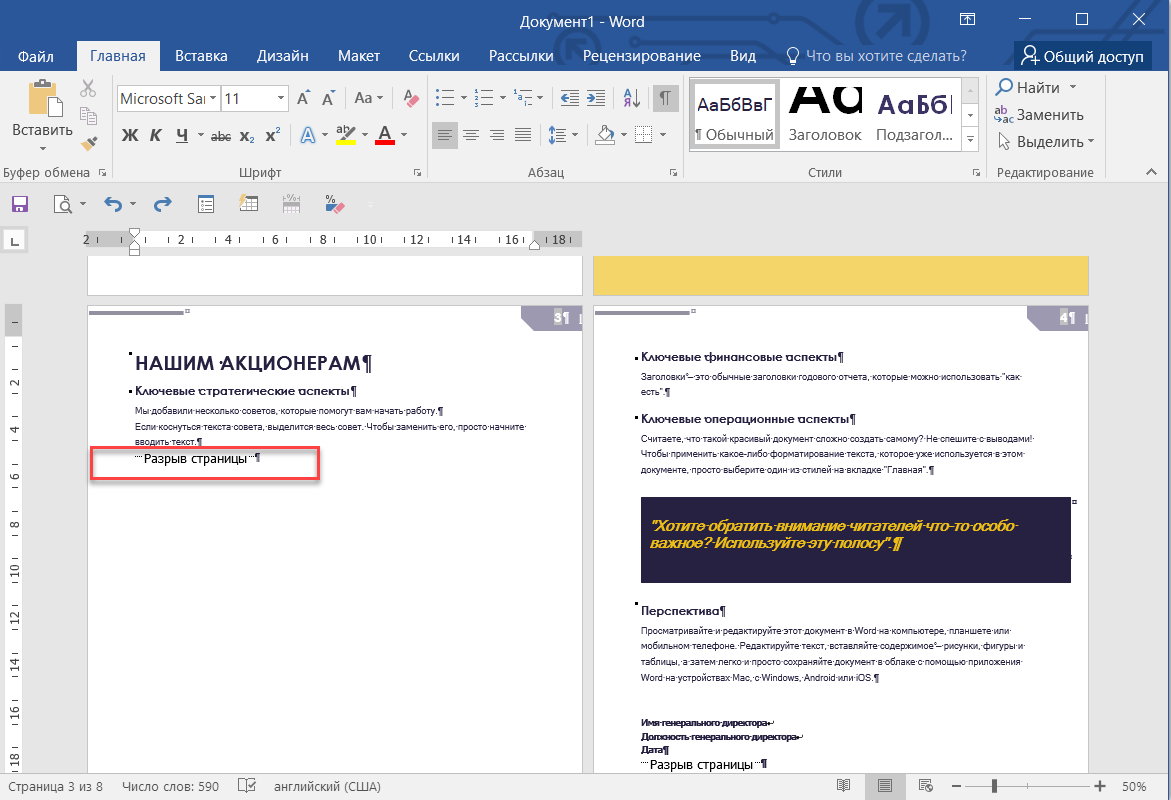The height and width of the screenshot is (800, 1171).
Task: Undo last action with the blue arrow
Action: pos(113,203)
